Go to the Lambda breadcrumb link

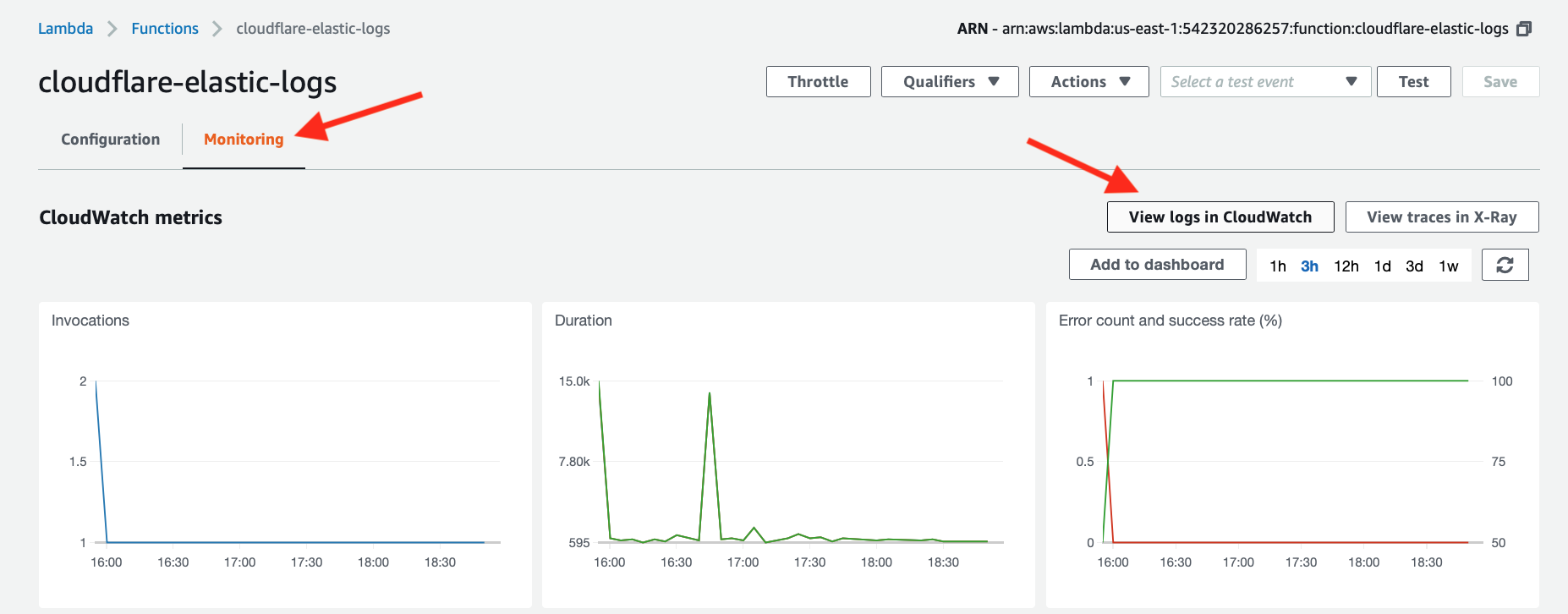click(x=65, y=29)
